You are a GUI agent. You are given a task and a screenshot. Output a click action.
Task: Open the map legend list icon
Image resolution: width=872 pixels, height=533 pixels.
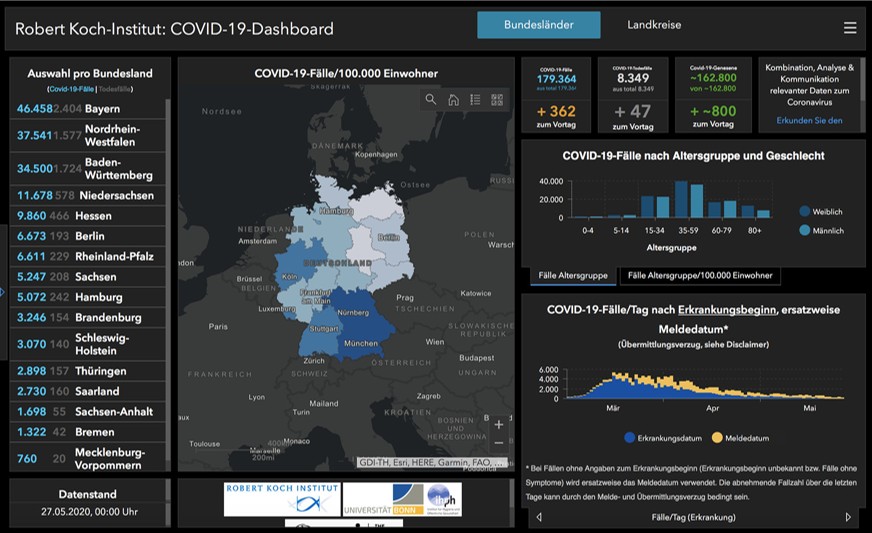(x=475, y=100)
